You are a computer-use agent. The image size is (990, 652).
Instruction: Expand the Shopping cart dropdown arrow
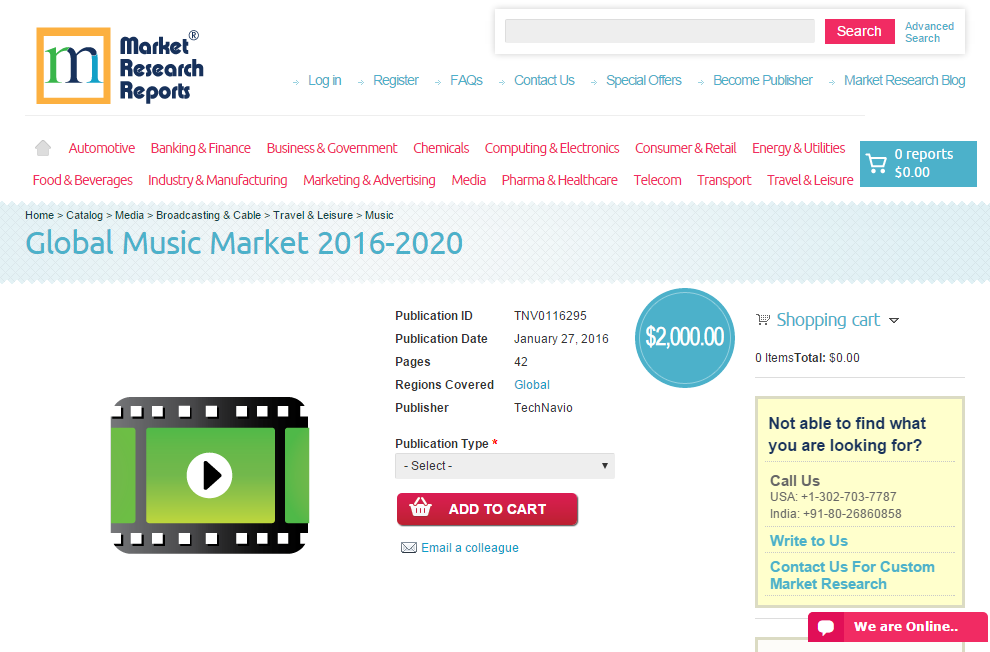pos(894,321)
